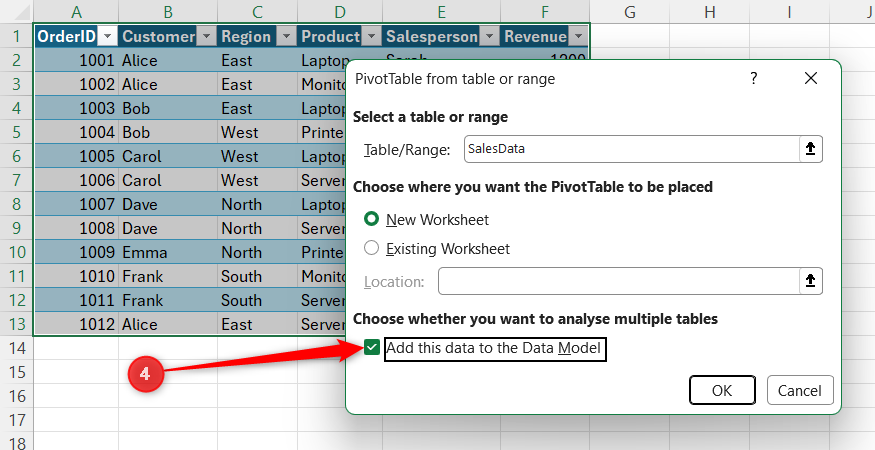Click the Carol cell in row 7
Screen dimensions: 875x450
pos(168,180)
